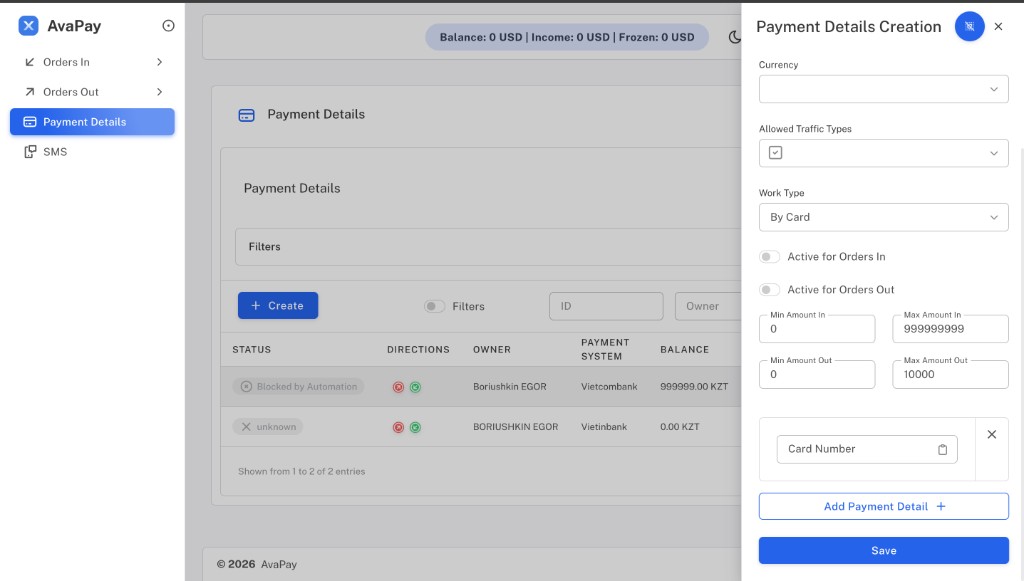Click the Card Number input field
This screenshot has width=1024, height=581.
pos(867,449)
